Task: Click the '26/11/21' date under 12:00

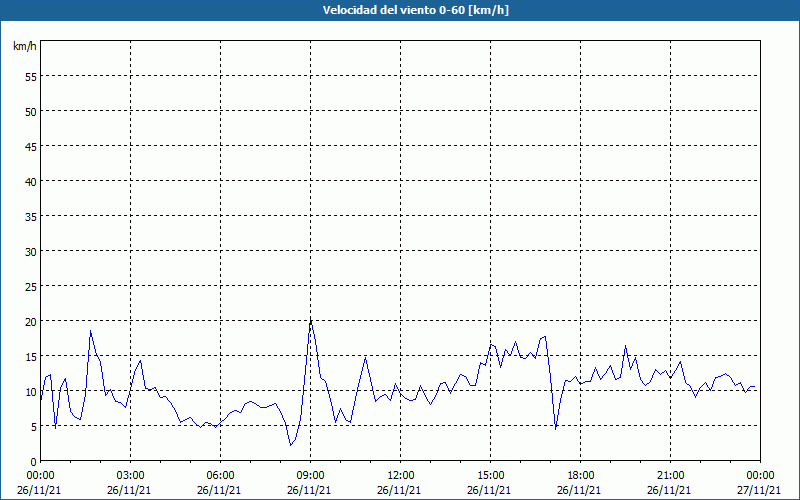Action: point(398,490)
